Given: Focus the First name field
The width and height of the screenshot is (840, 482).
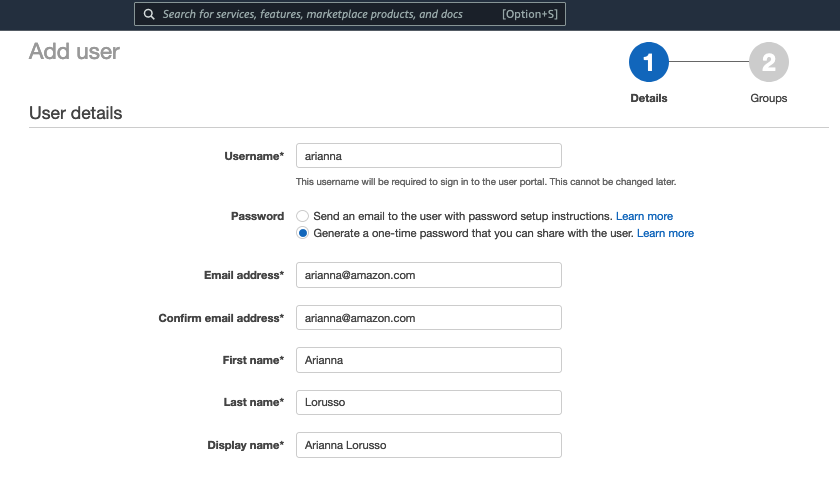Looking at the screenshot, I should pos(428,360).
